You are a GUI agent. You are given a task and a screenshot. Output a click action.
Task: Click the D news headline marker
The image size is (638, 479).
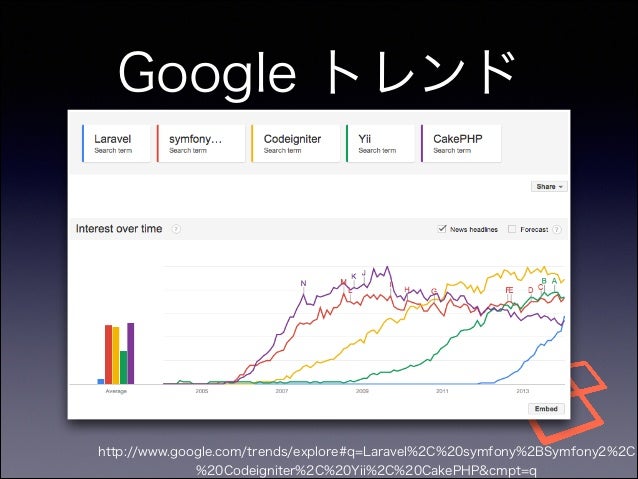(x=530, y=290)
